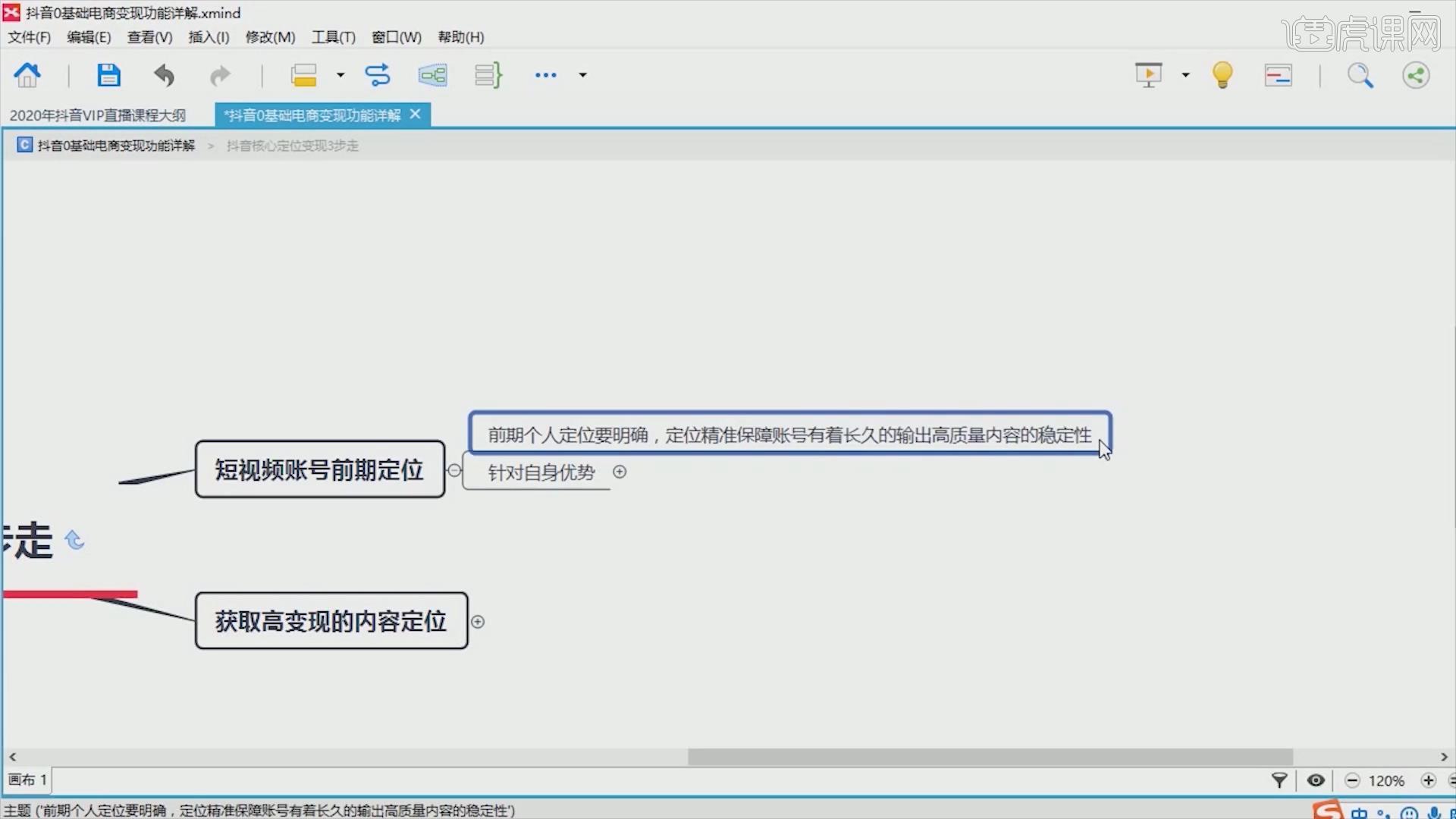This screenshot has width=1456, height=819.
Task: Click the input method emoji icon
Action: click(x=1409, y=813)
